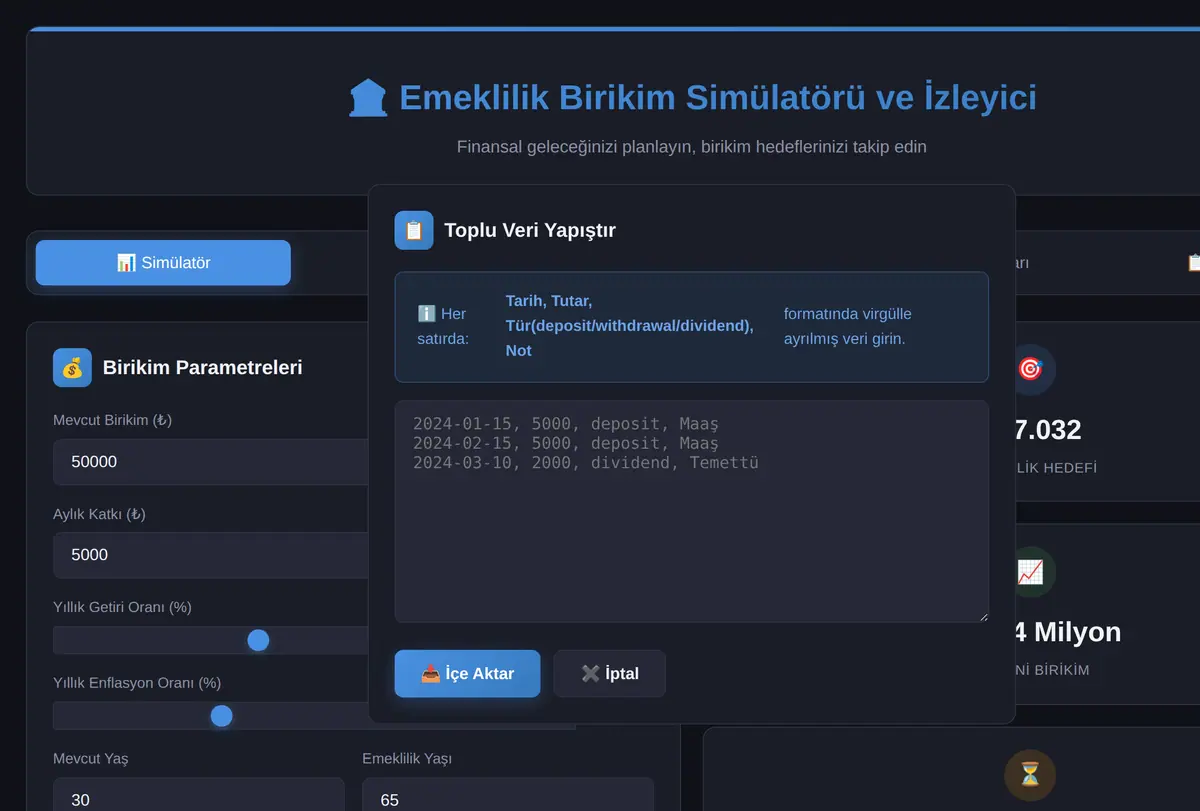Click the '4 Milyon' value on the savings card
The width and height of the screenshot is (1200, 811).
point(1068,632)
